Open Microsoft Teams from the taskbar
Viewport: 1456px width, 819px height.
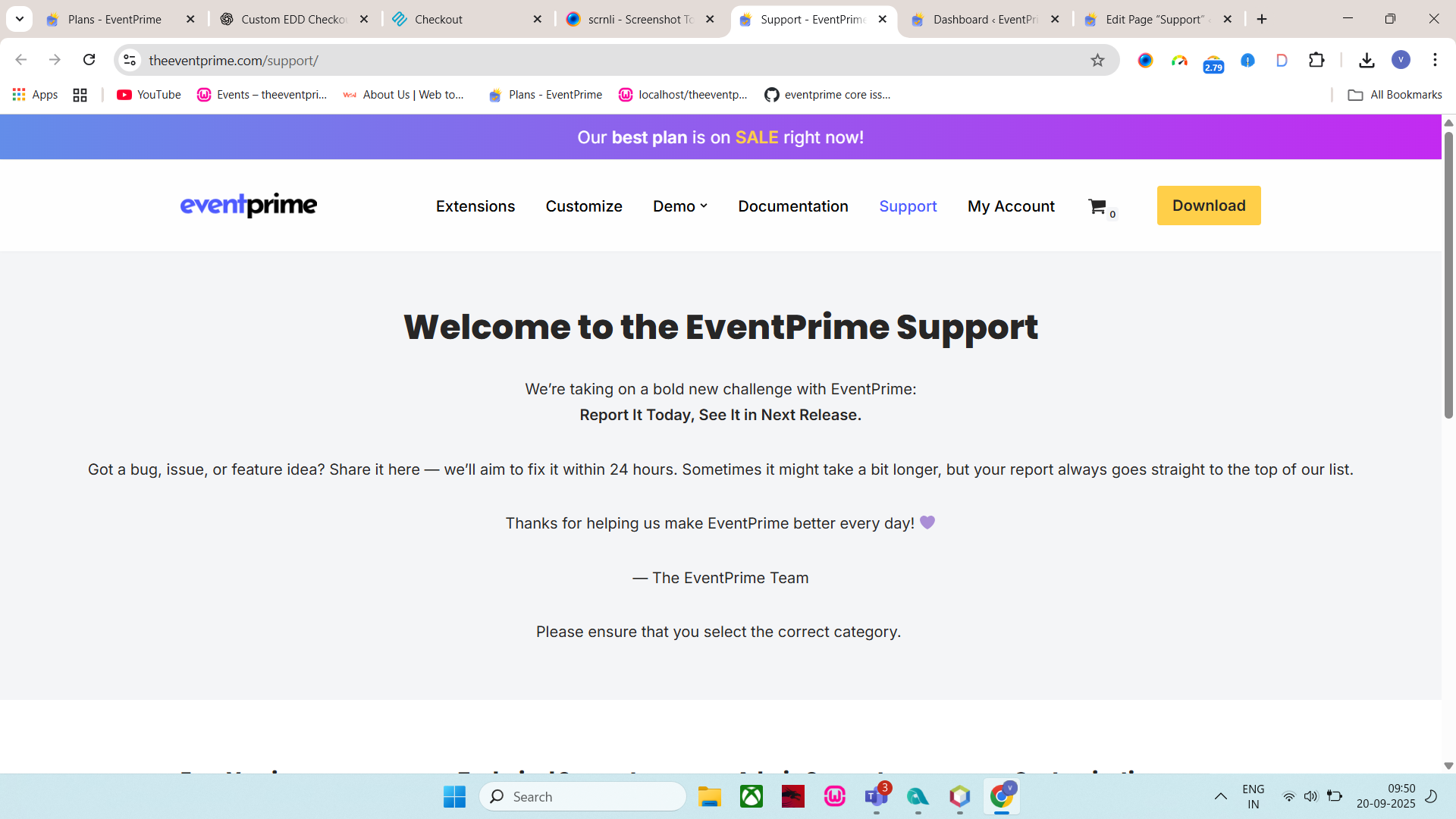876,796
